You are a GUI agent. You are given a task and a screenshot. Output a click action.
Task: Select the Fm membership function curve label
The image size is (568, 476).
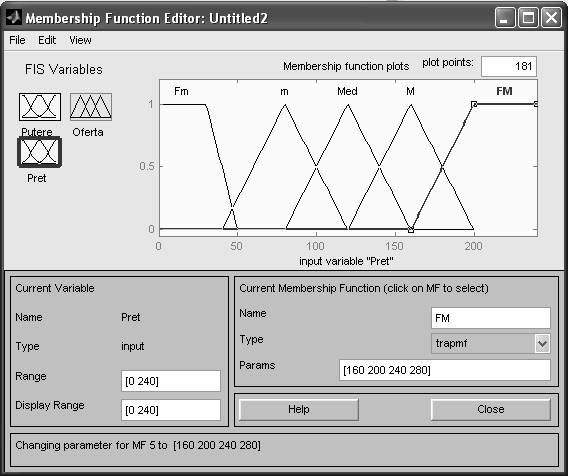click(x=181, y=91)
